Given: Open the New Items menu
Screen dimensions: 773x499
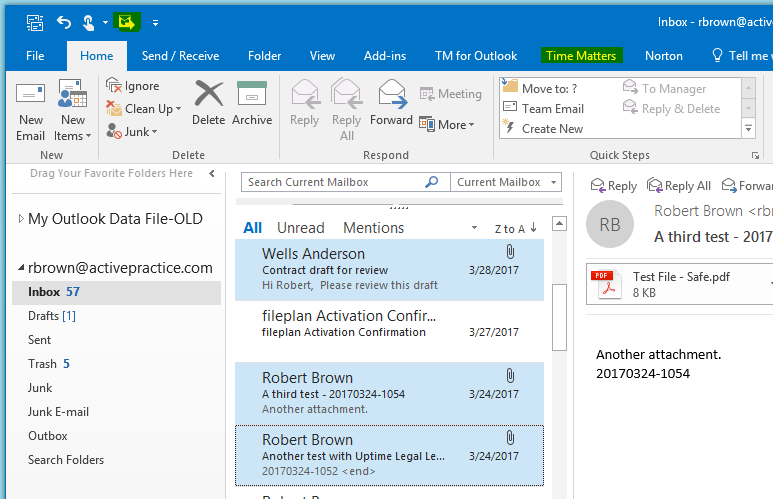Looking at the screenshot, I should tap(72, 111).
